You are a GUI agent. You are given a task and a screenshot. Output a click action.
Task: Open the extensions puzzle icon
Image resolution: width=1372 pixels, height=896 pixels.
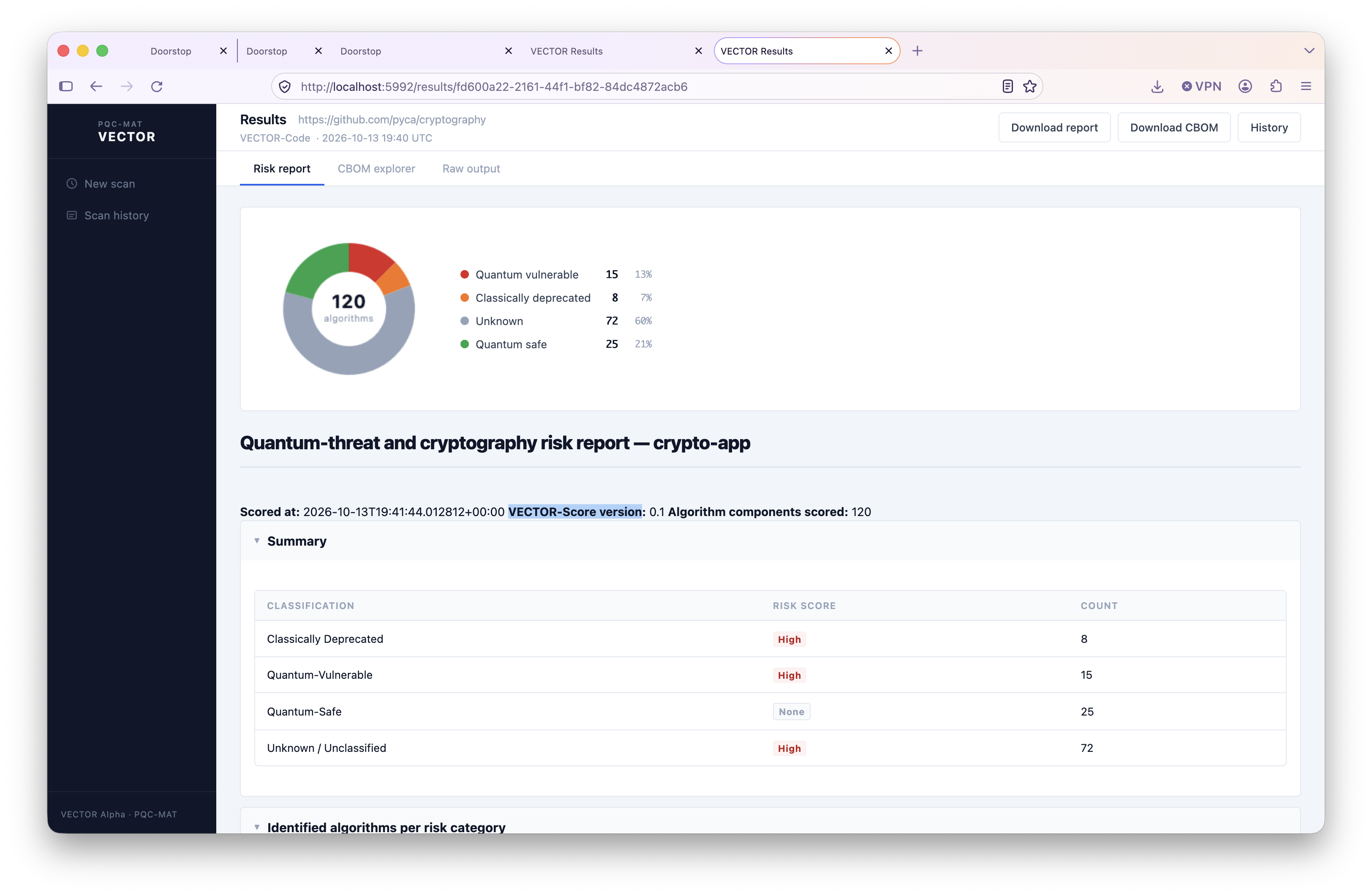click(1276, 87)
